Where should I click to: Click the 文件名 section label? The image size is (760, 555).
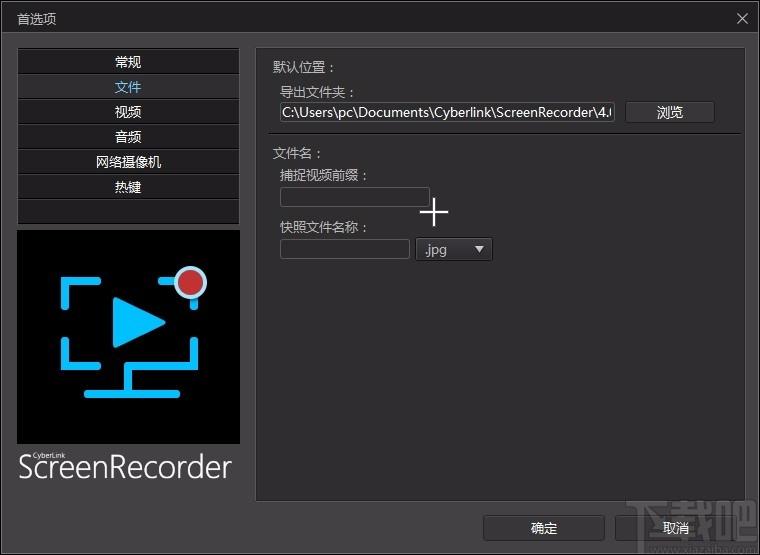(297, 153)
